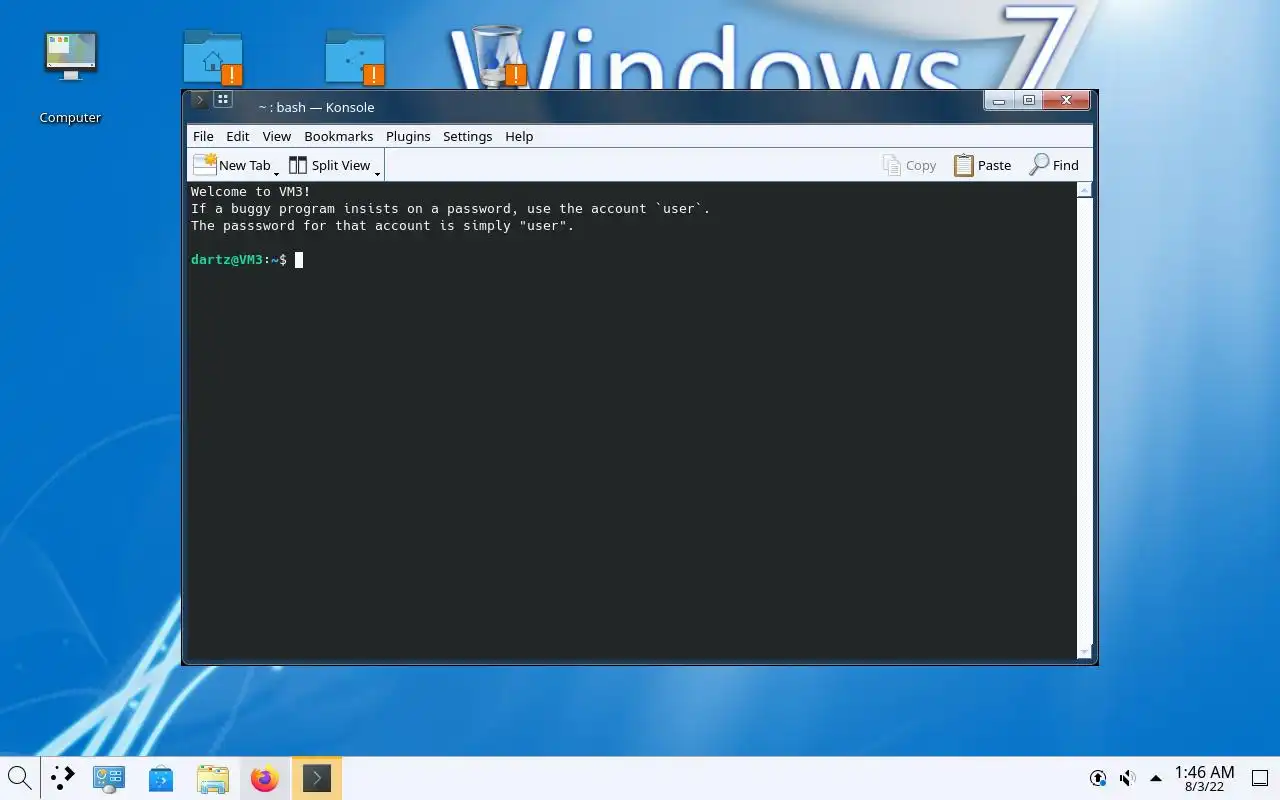Click the Konsole taskbar entry

317,778
